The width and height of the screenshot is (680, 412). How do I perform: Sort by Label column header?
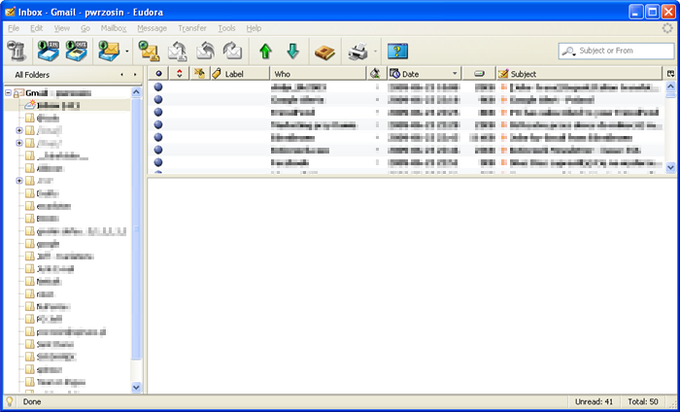240,74
